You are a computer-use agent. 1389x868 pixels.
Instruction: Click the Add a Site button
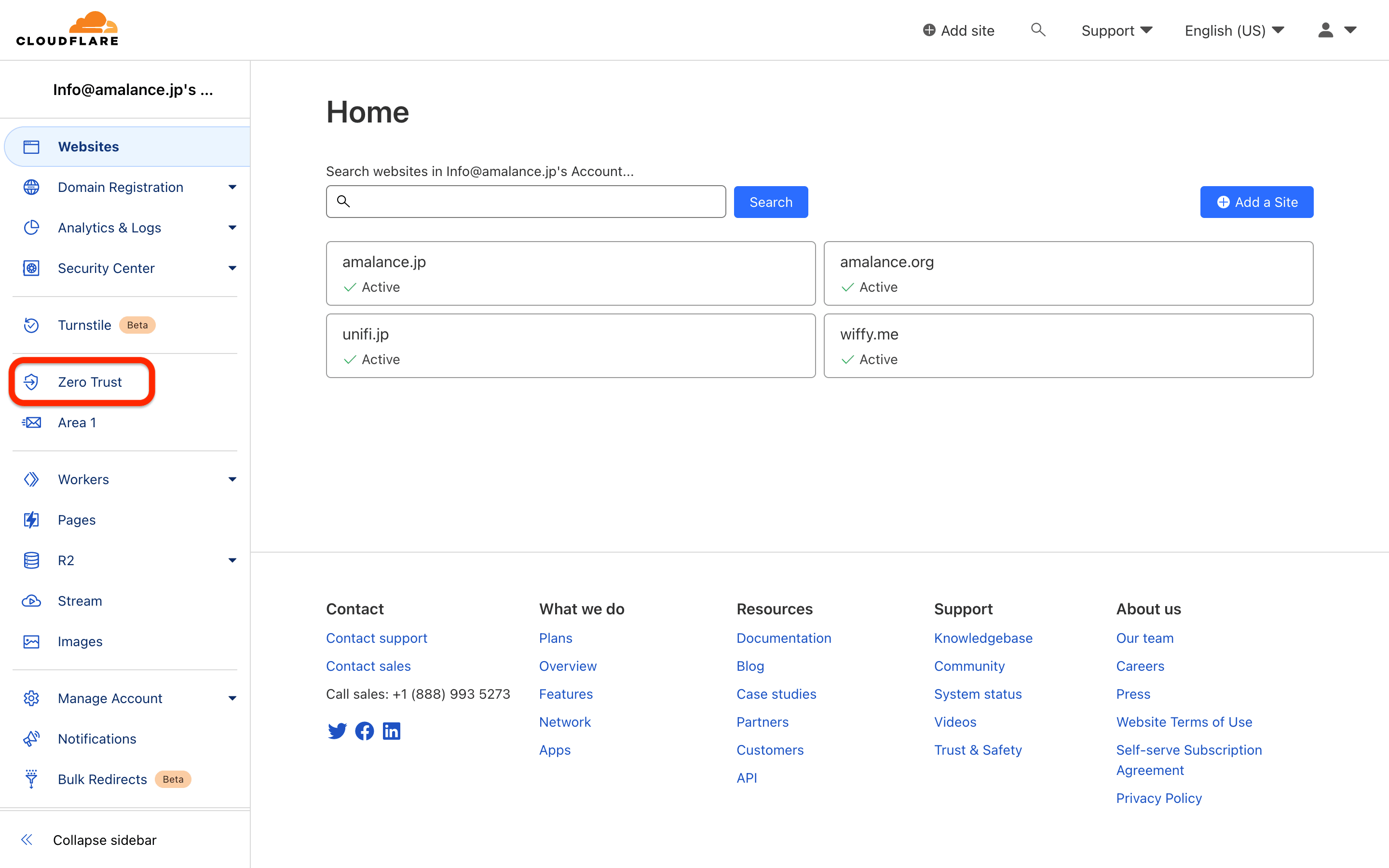tap(1256, 202)
